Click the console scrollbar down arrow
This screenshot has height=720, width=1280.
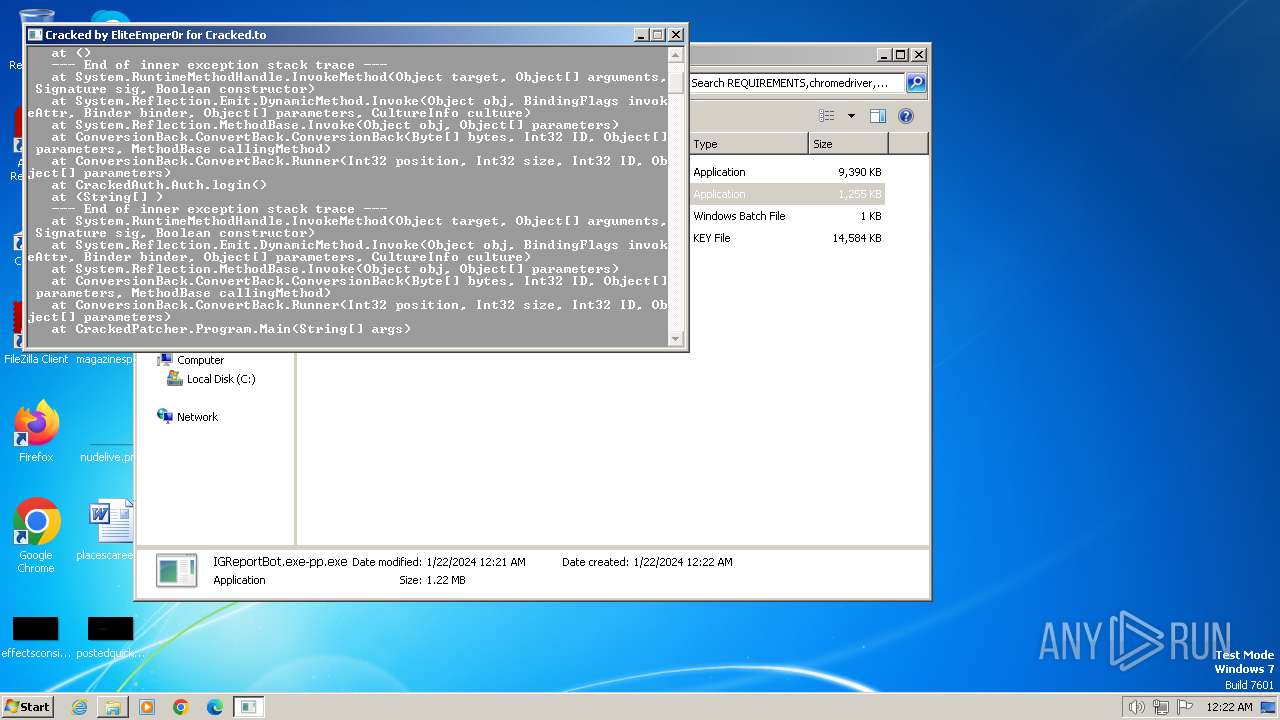(x=677, y=339)
